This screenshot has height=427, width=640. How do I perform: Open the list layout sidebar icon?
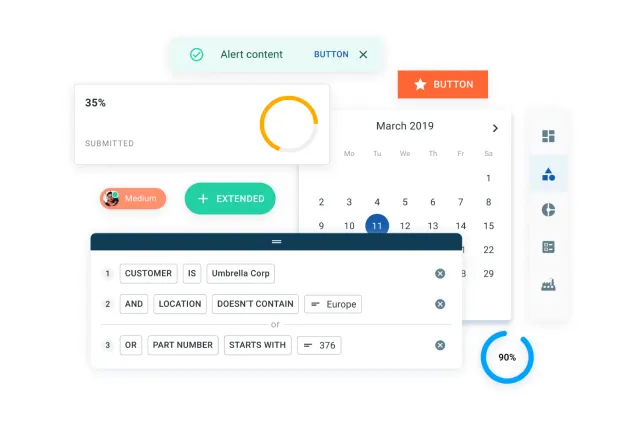548,247
